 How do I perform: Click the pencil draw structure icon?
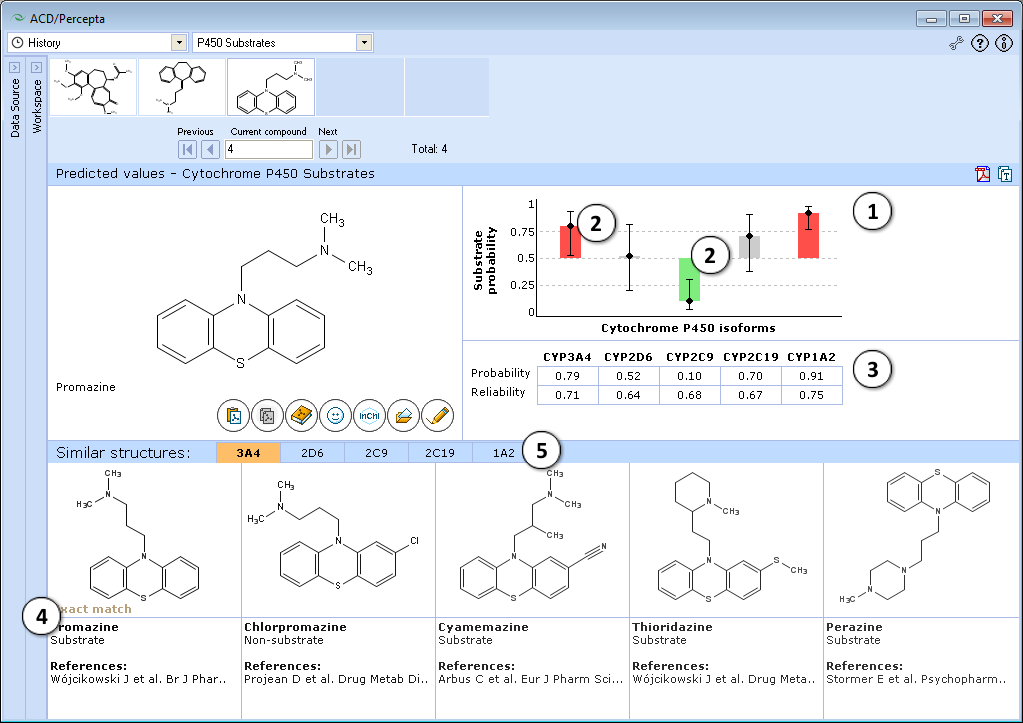437,416
